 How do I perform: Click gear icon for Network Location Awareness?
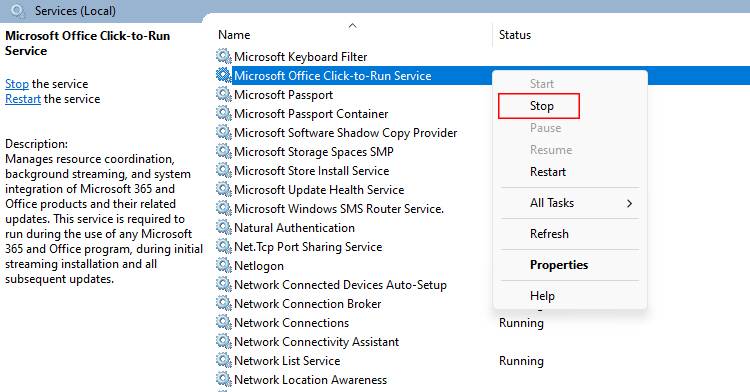(223, 380)
